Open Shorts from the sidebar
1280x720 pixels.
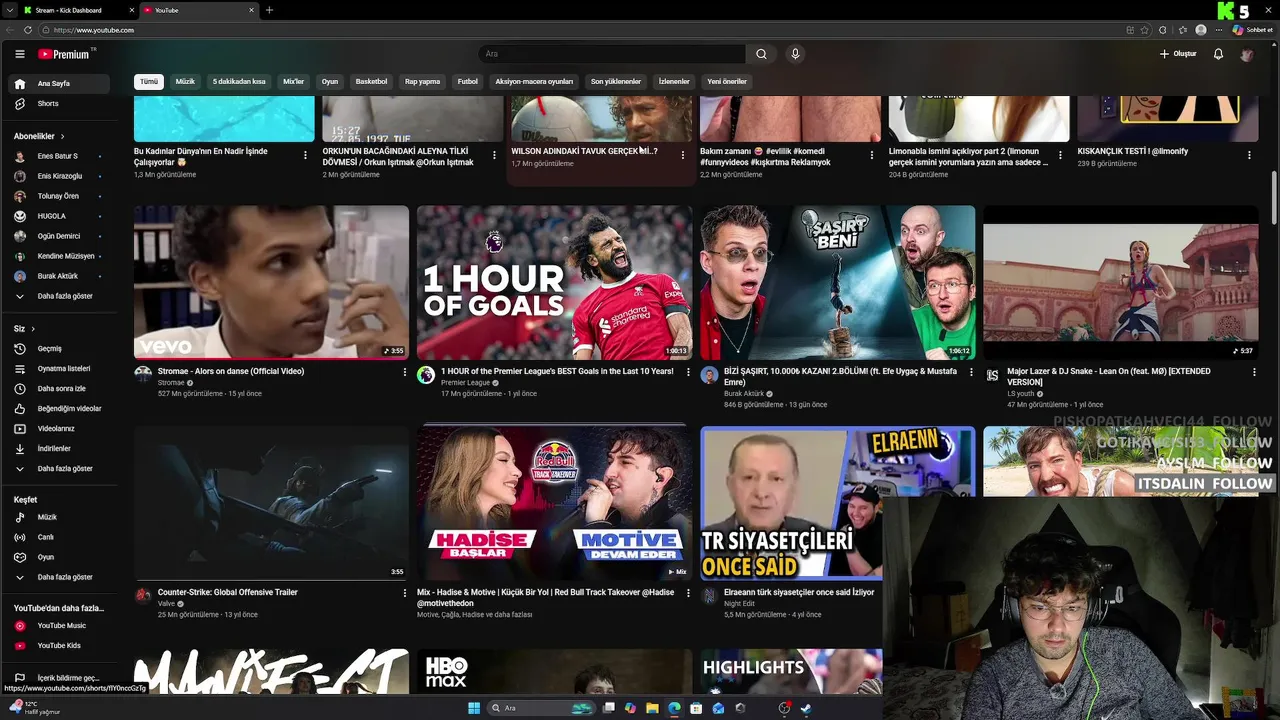point(60,104)
